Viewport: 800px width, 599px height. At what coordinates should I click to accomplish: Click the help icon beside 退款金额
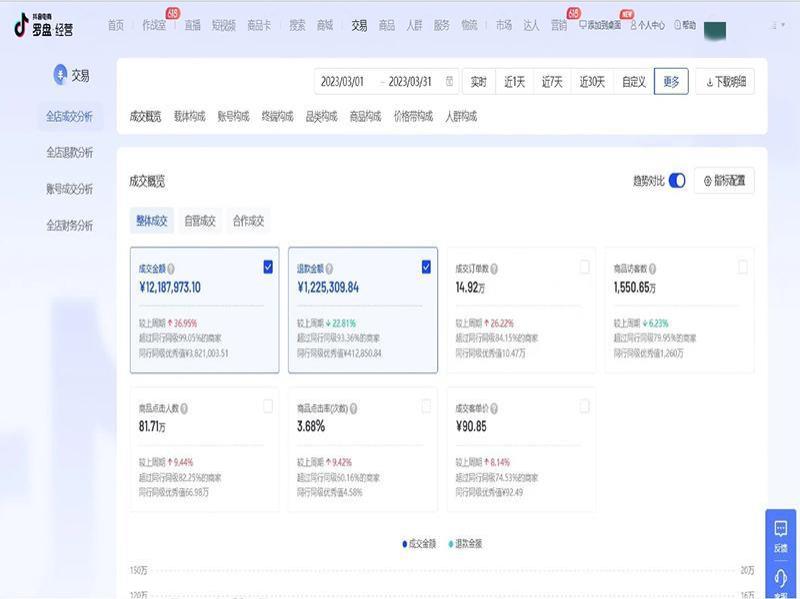click(329, 268)
